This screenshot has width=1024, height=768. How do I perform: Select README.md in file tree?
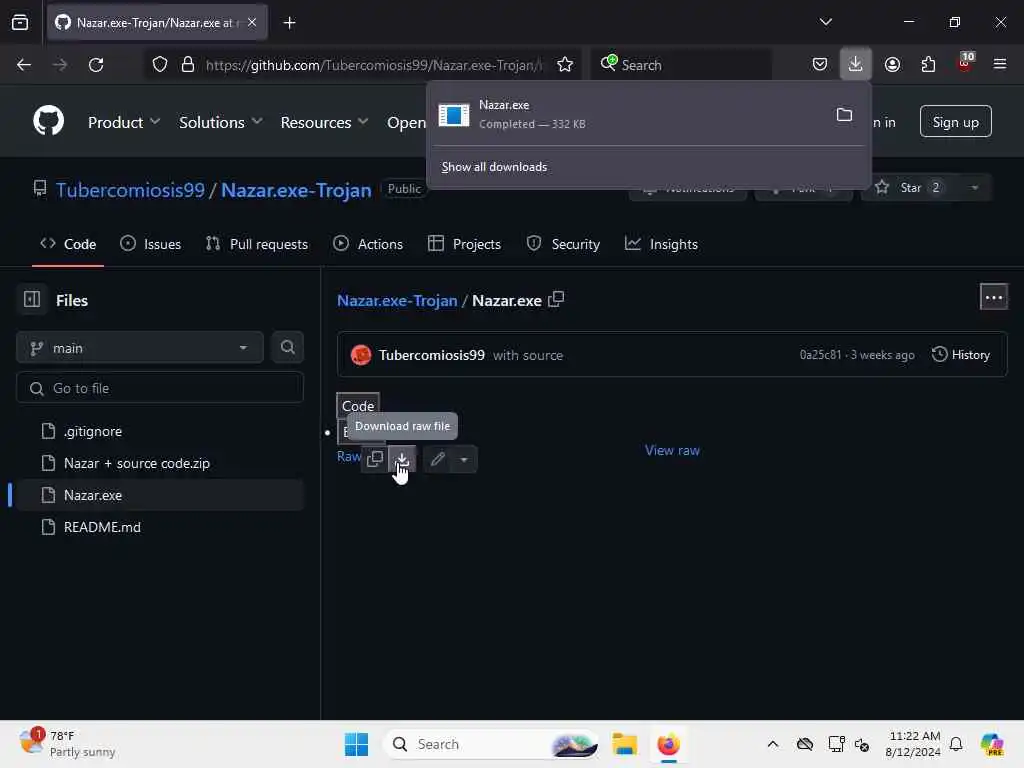tap(159, 527)
